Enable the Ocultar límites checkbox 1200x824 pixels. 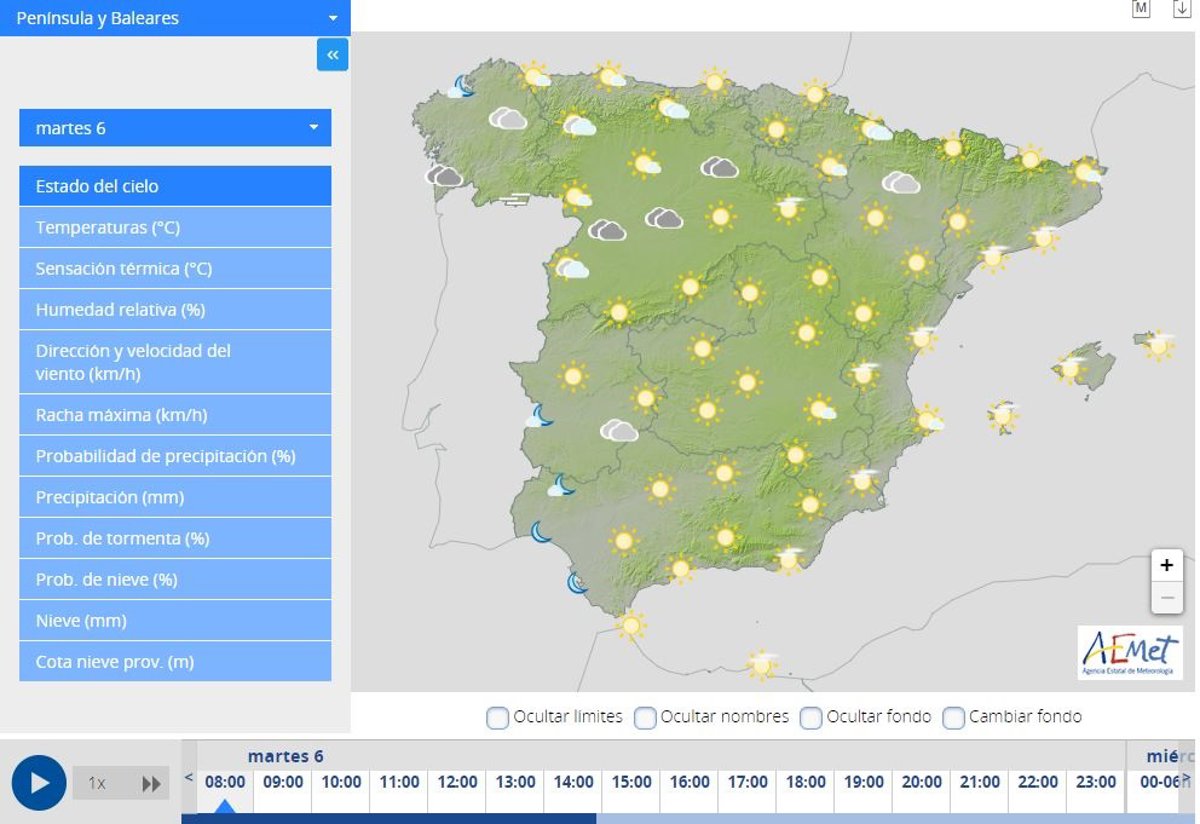point(497,717)
